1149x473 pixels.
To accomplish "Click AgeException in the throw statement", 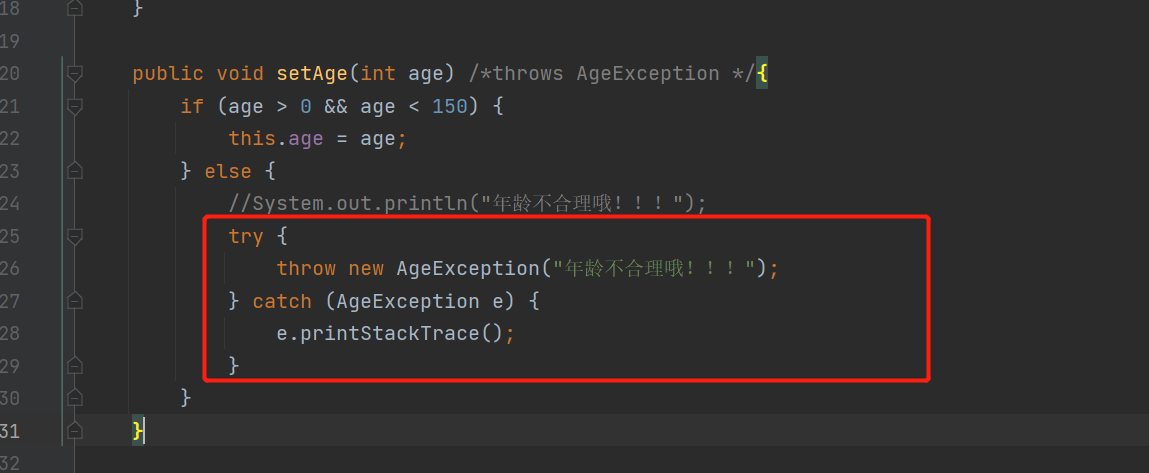I will [x=468, y=268].
